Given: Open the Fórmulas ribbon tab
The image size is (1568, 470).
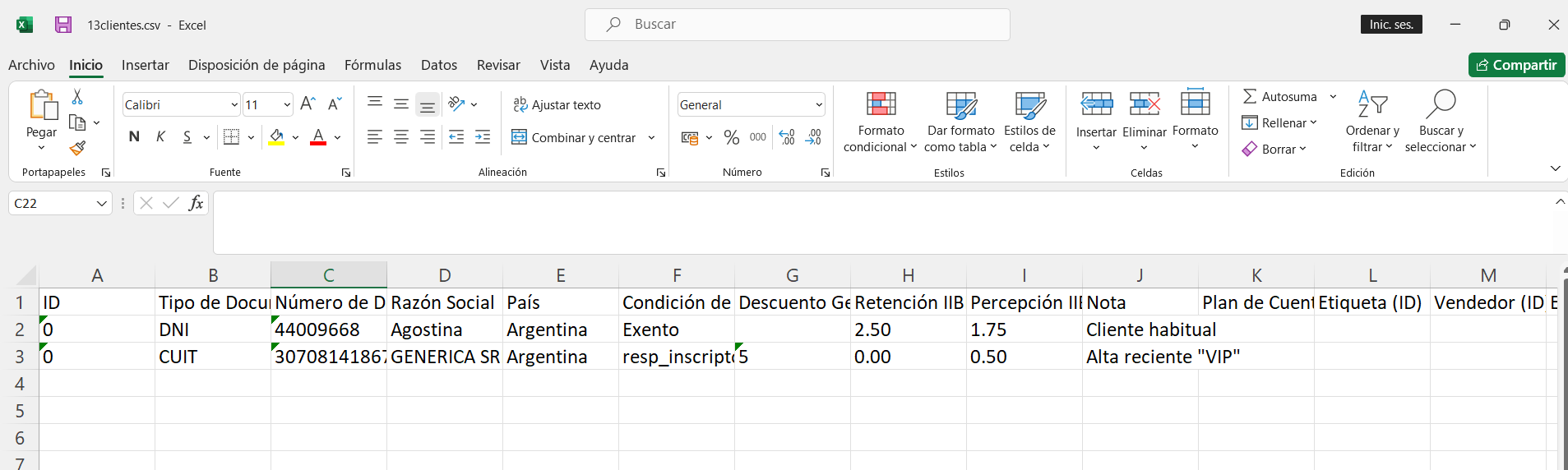Looking at the screenshot, I should tap(372, 65).
